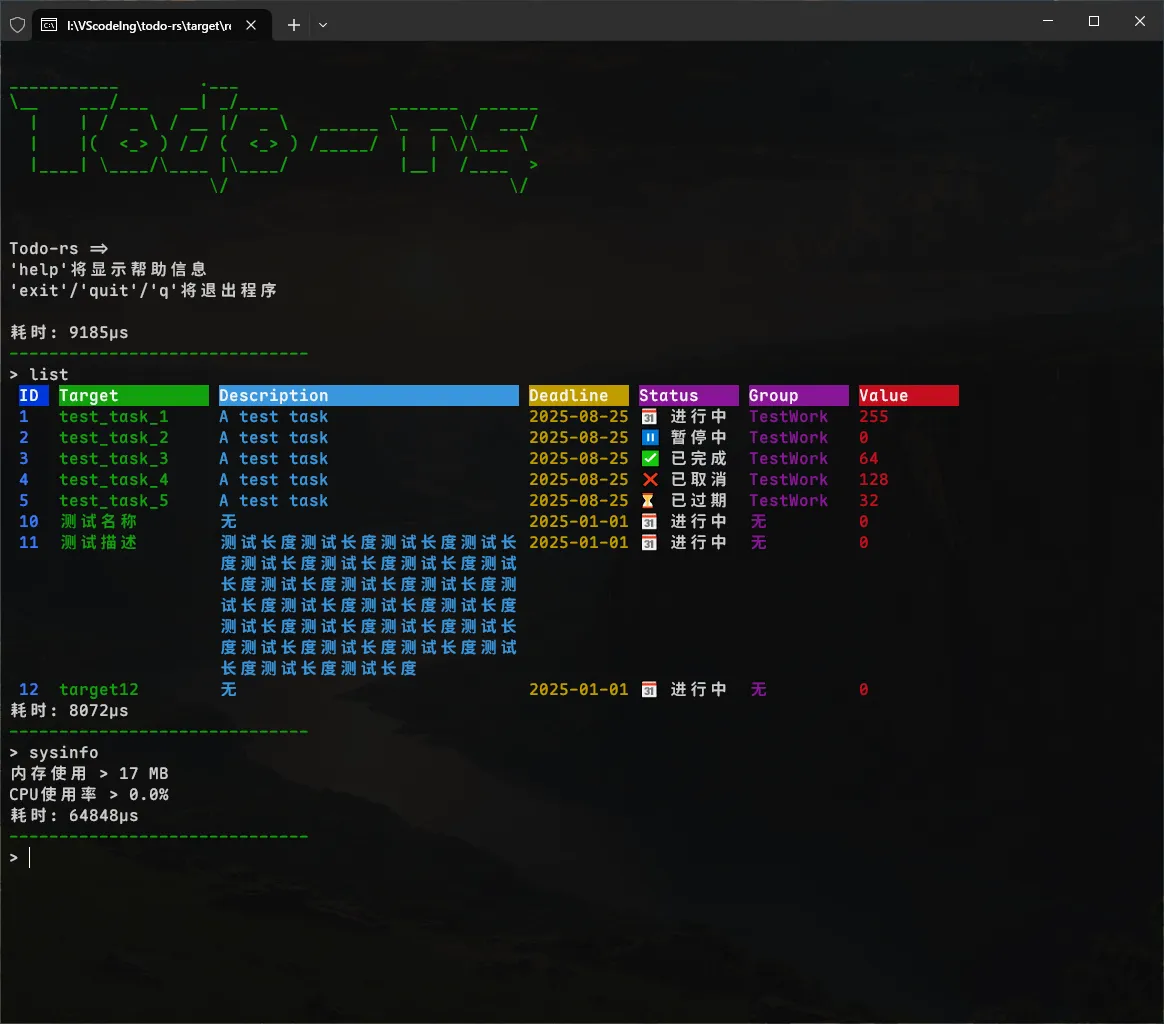The height and width of the screenshot is (1024, 1164).
Task: Maximize the terminal window
Action: point(1093,21)
